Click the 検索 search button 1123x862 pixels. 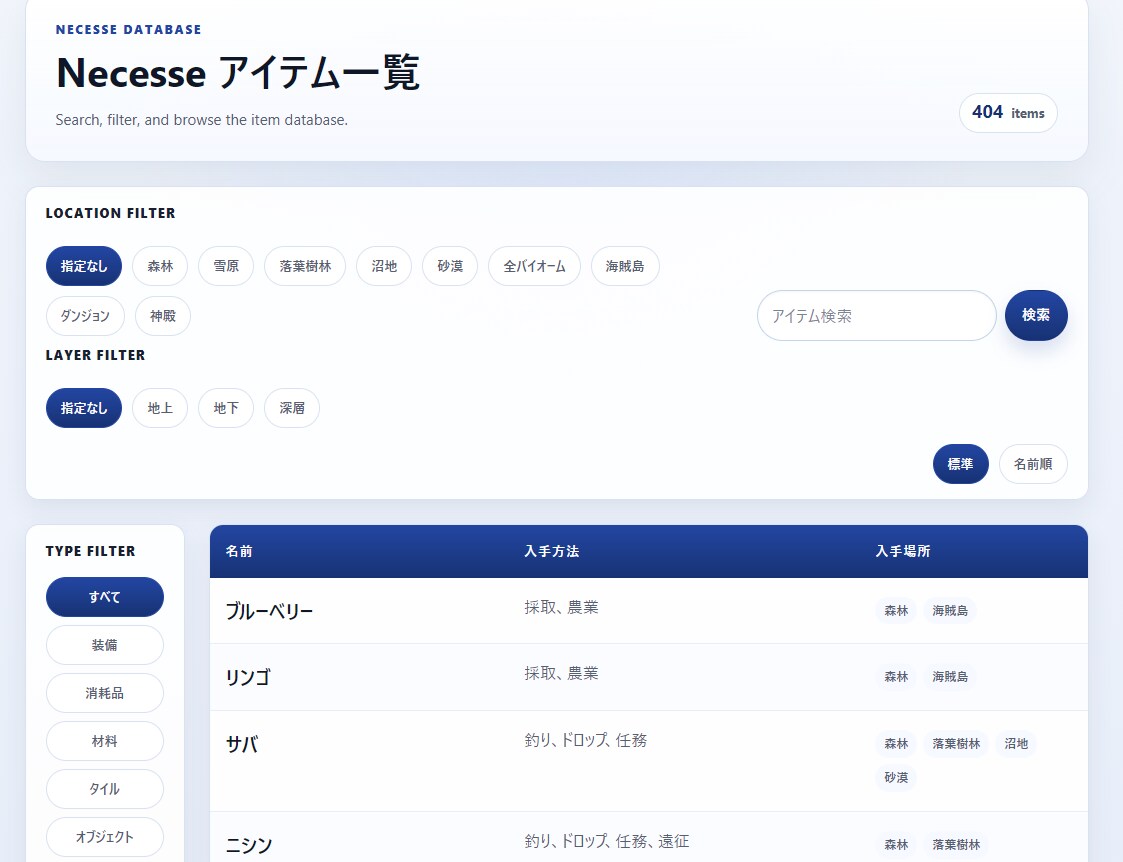pyautogui.click(x=1036, y=315)
